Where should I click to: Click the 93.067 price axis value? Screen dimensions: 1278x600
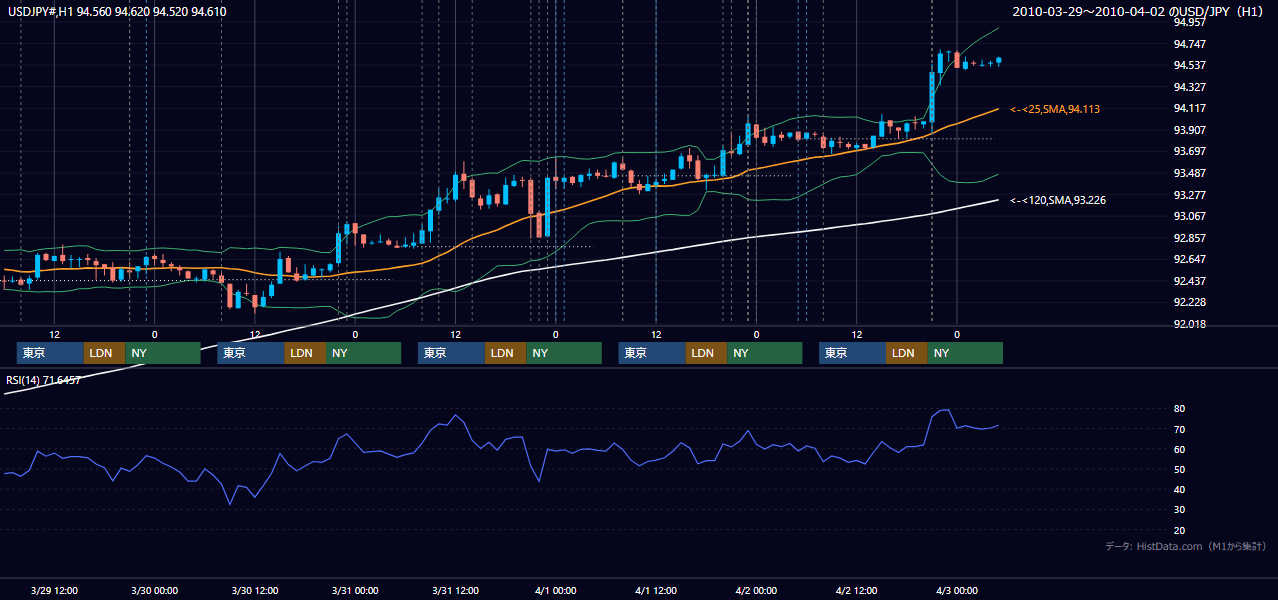pyautogui.click(x=1188, y=217)
